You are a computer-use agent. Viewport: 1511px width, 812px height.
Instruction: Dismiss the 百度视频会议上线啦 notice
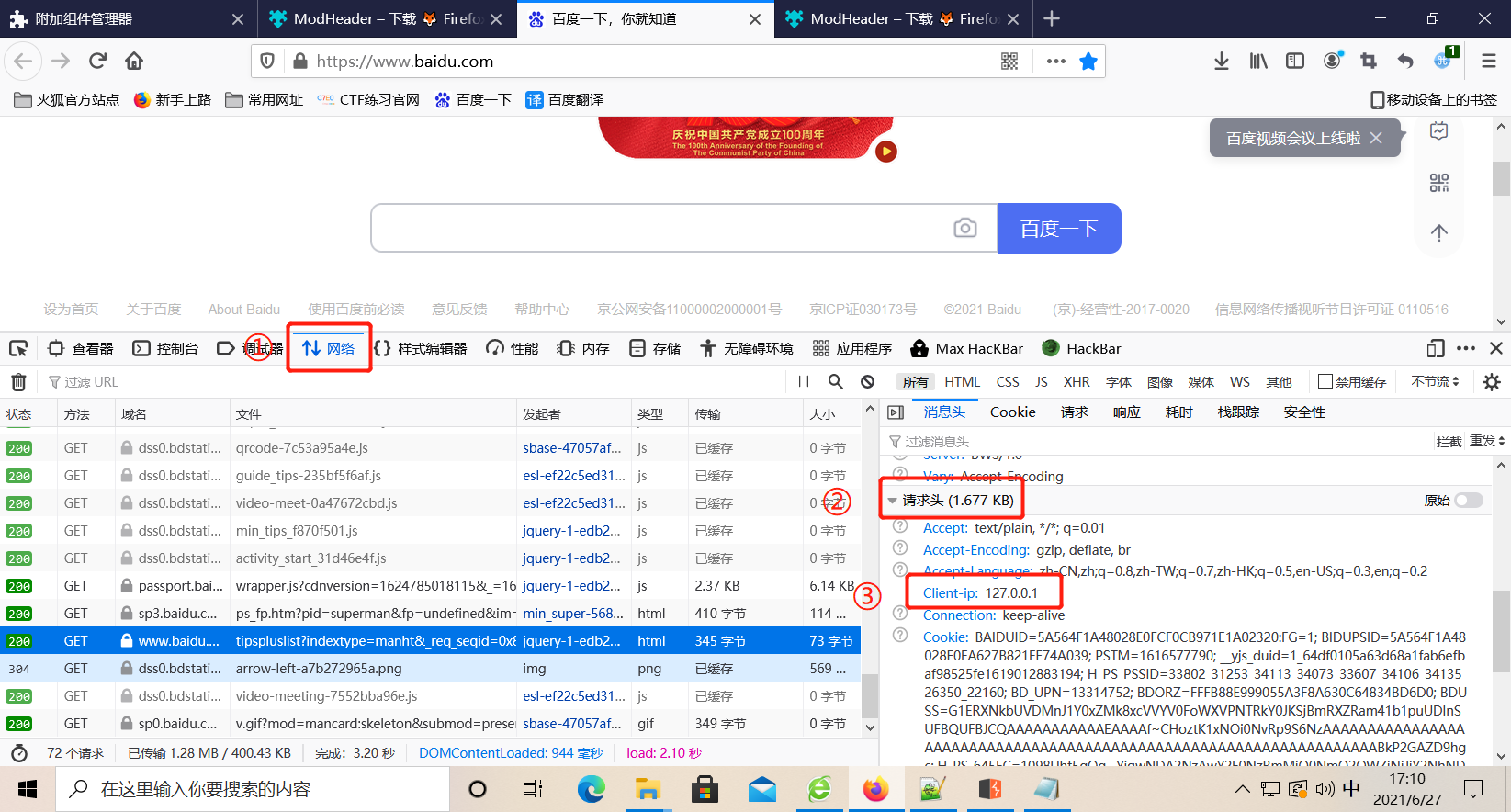coord(1375,138)
